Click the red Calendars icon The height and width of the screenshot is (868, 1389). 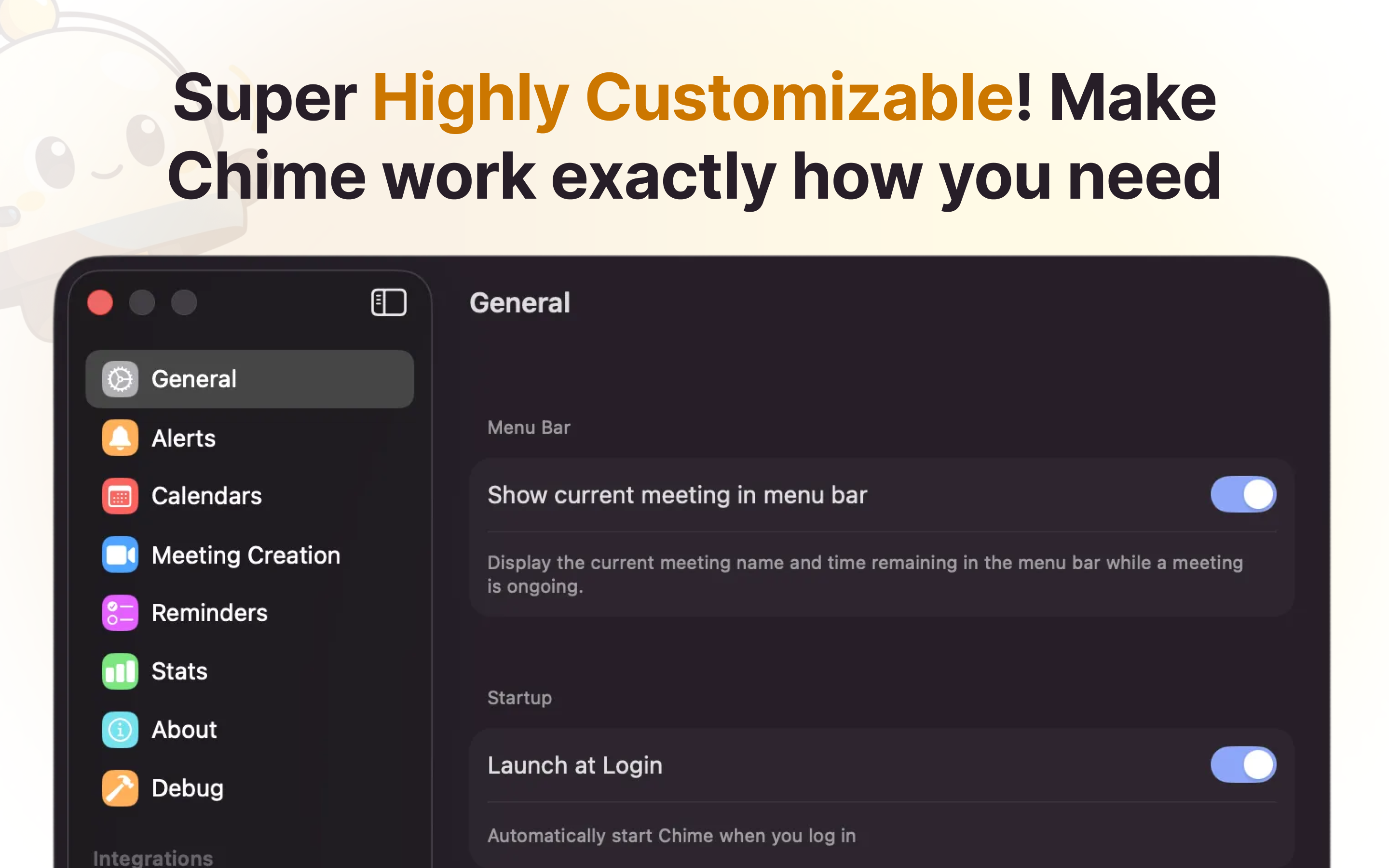point(120,496)
